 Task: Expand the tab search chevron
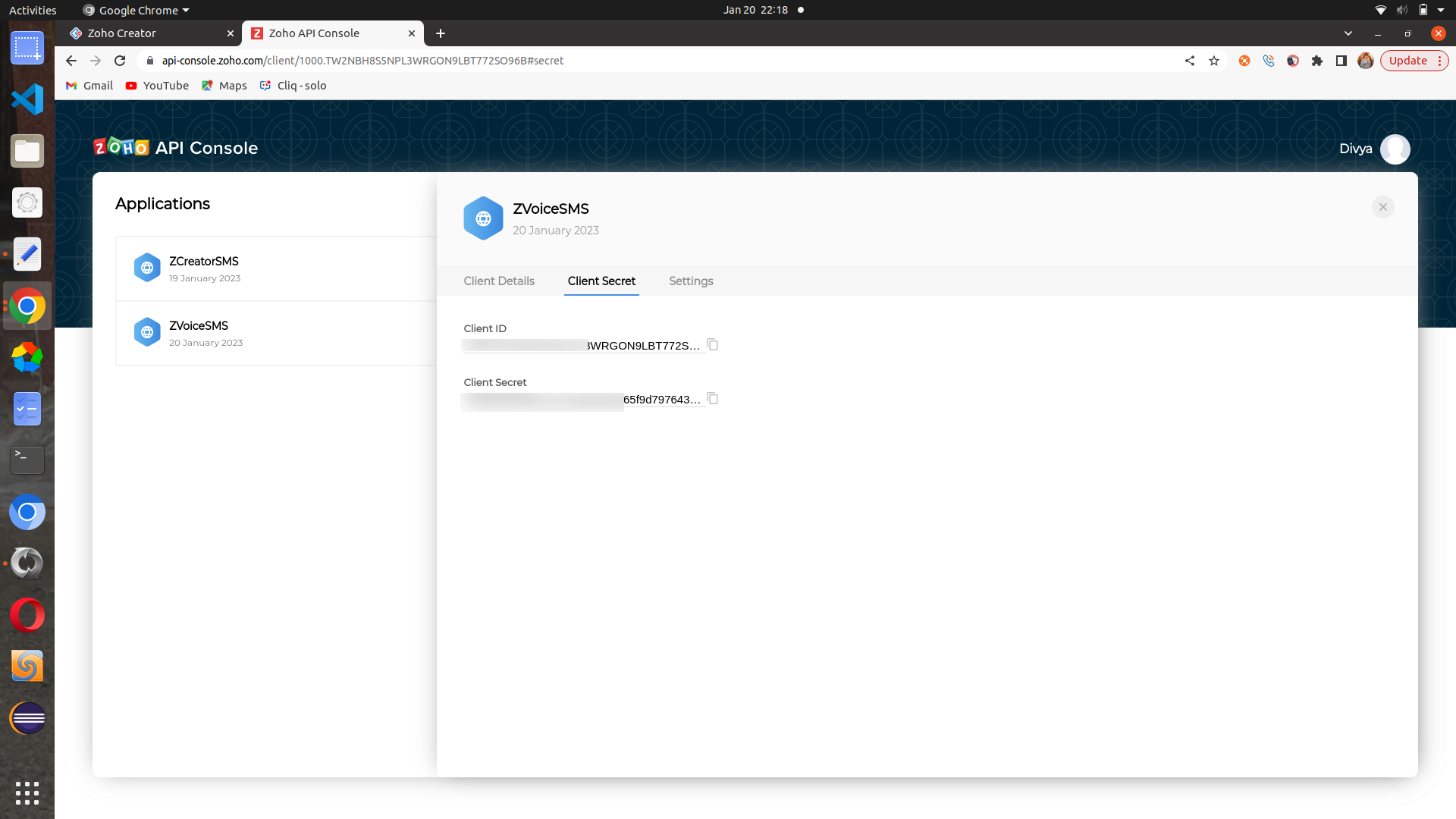(x=1348, y=33)
